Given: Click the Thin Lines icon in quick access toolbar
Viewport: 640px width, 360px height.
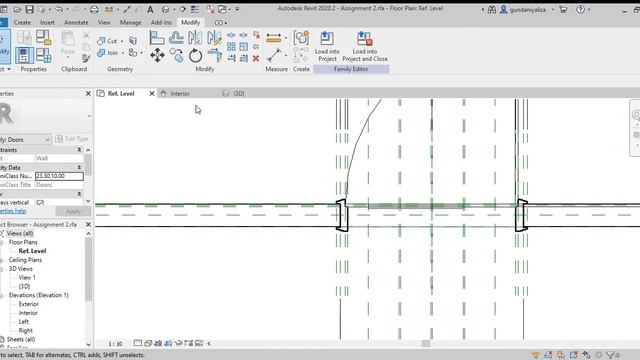Looking at the screenshot, I should point(195,9).
